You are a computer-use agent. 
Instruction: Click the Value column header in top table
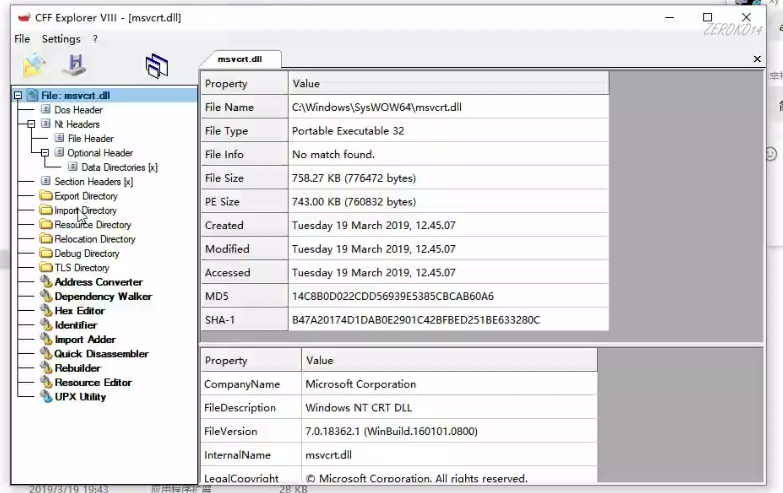pyautogui.click(x=448, y=83)
